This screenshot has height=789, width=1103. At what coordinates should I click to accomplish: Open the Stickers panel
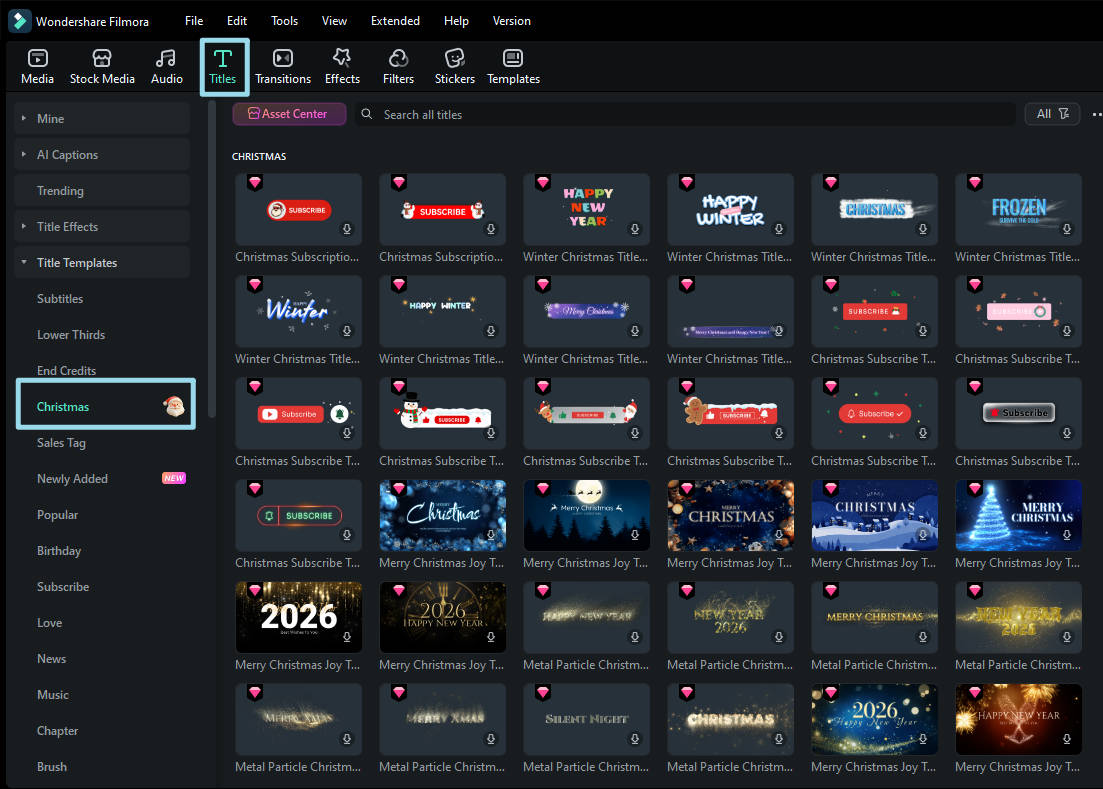click(x=454, y=67)
